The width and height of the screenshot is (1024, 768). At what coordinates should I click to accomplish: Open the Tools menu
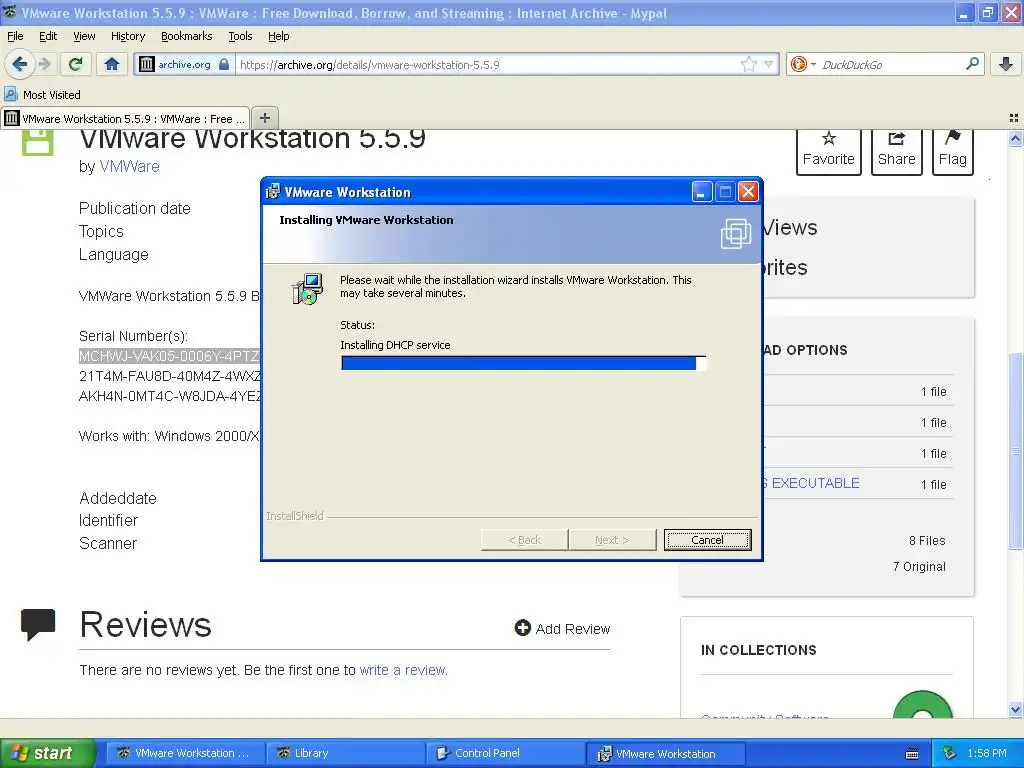pyautogui.click(x=240, y=36)
